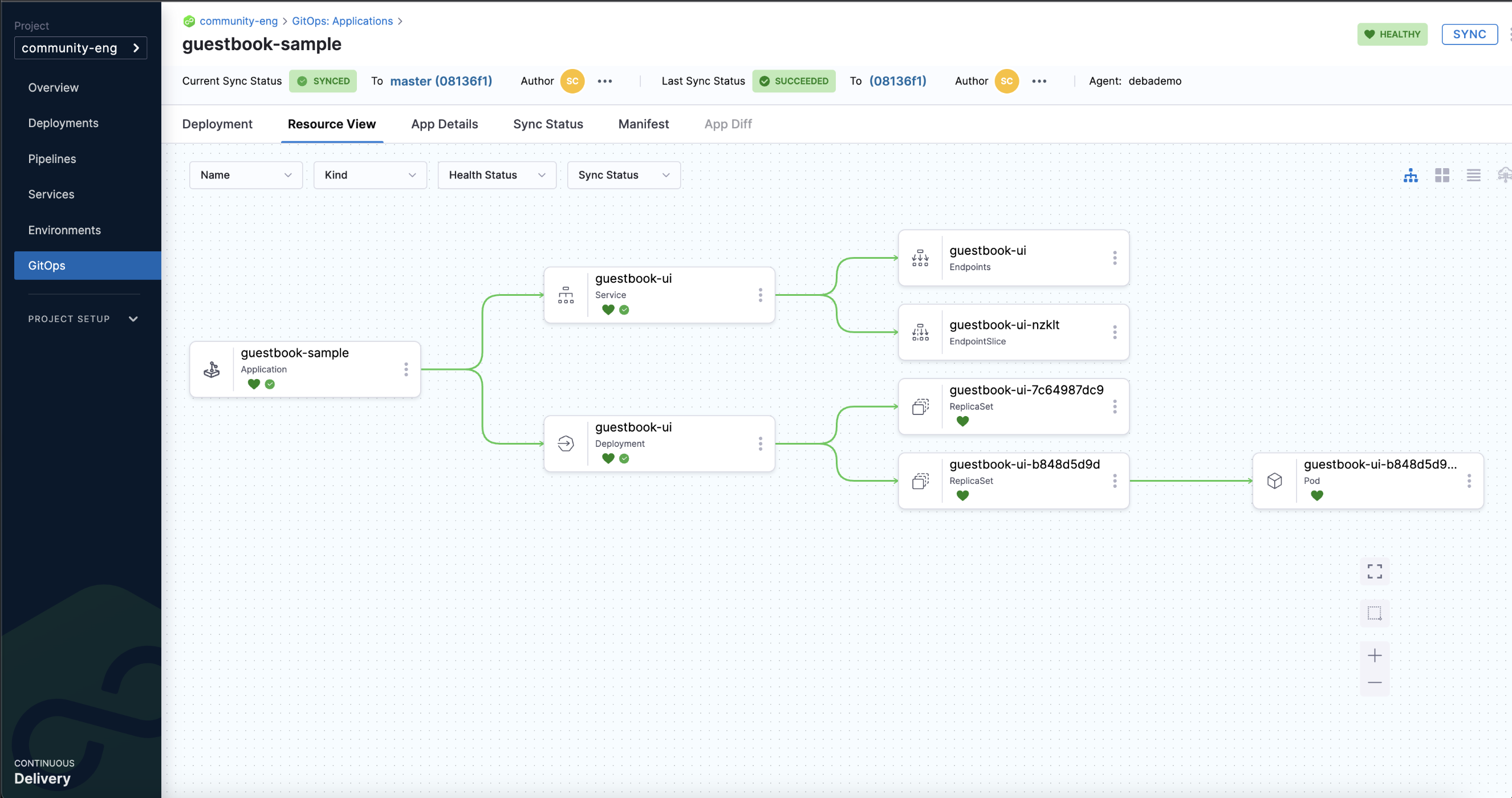The height and width of the screenshot is (798, 1512).
Task: Zoom out with the minus icon
Action: (1374, 682)
